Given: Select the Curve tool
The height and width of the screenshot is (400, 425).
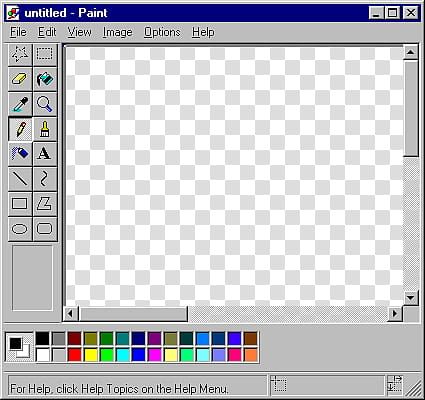Looking at the screenshot, I should point(45,179).
